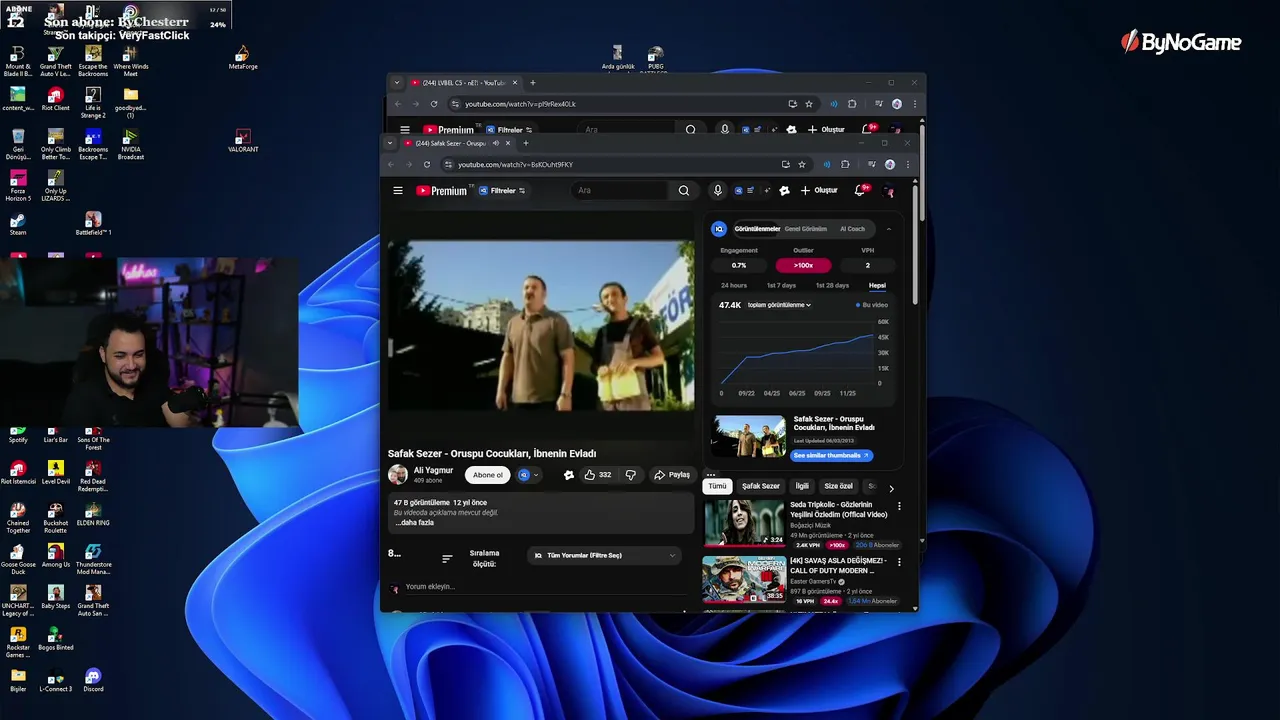This screenshot has height=720, width=1280.
Task: Select the İlgili filter chip
Action: pyautogui.click(x=802, y=486)
